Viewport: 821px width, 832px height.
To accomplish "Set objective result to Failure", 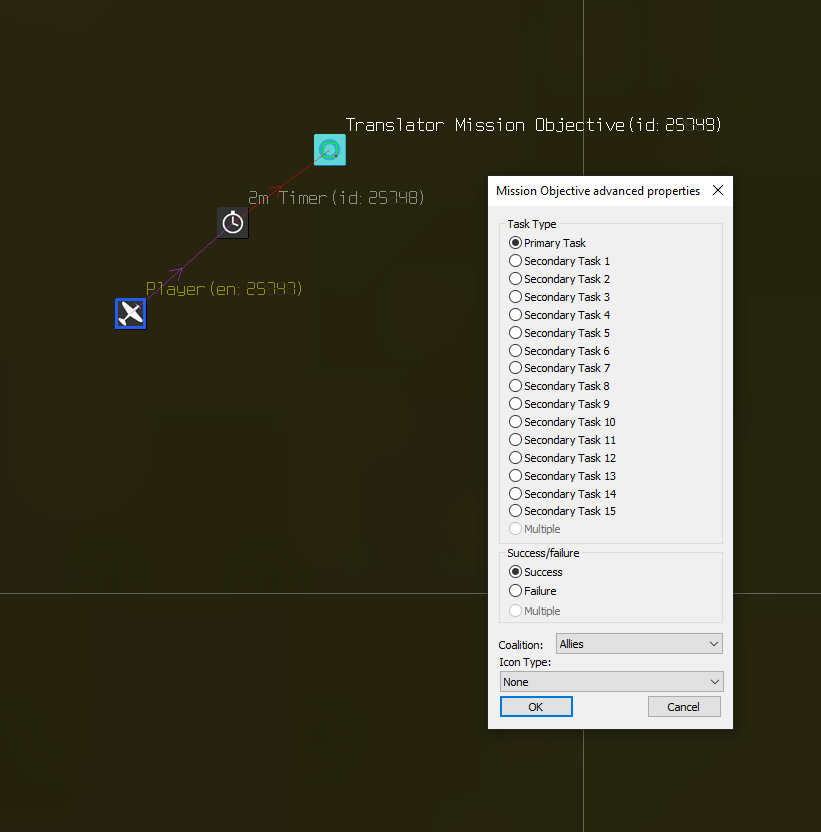I will [x=516, y=591].
